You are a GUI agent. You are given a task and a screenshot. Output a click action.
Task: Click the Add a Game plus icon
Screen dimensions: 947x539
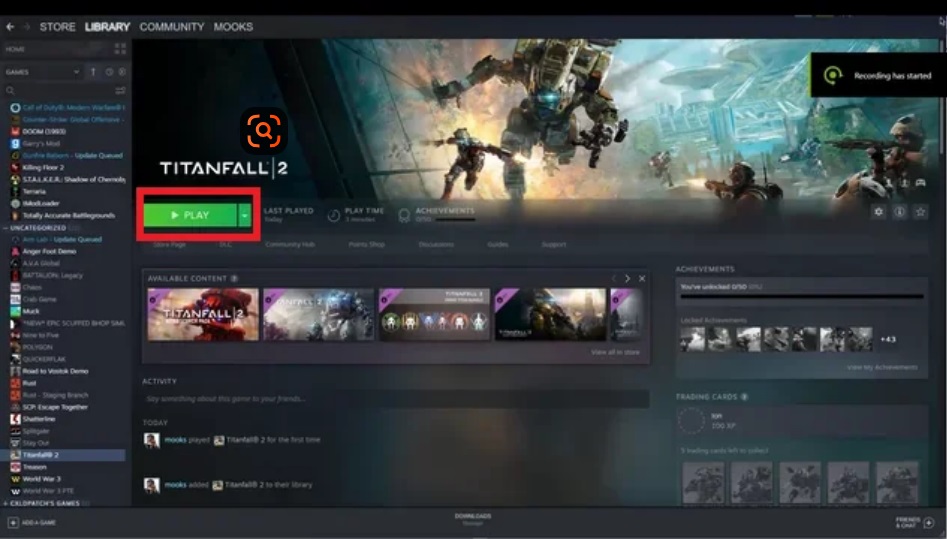pyautogui.click(x=13, y=523)
